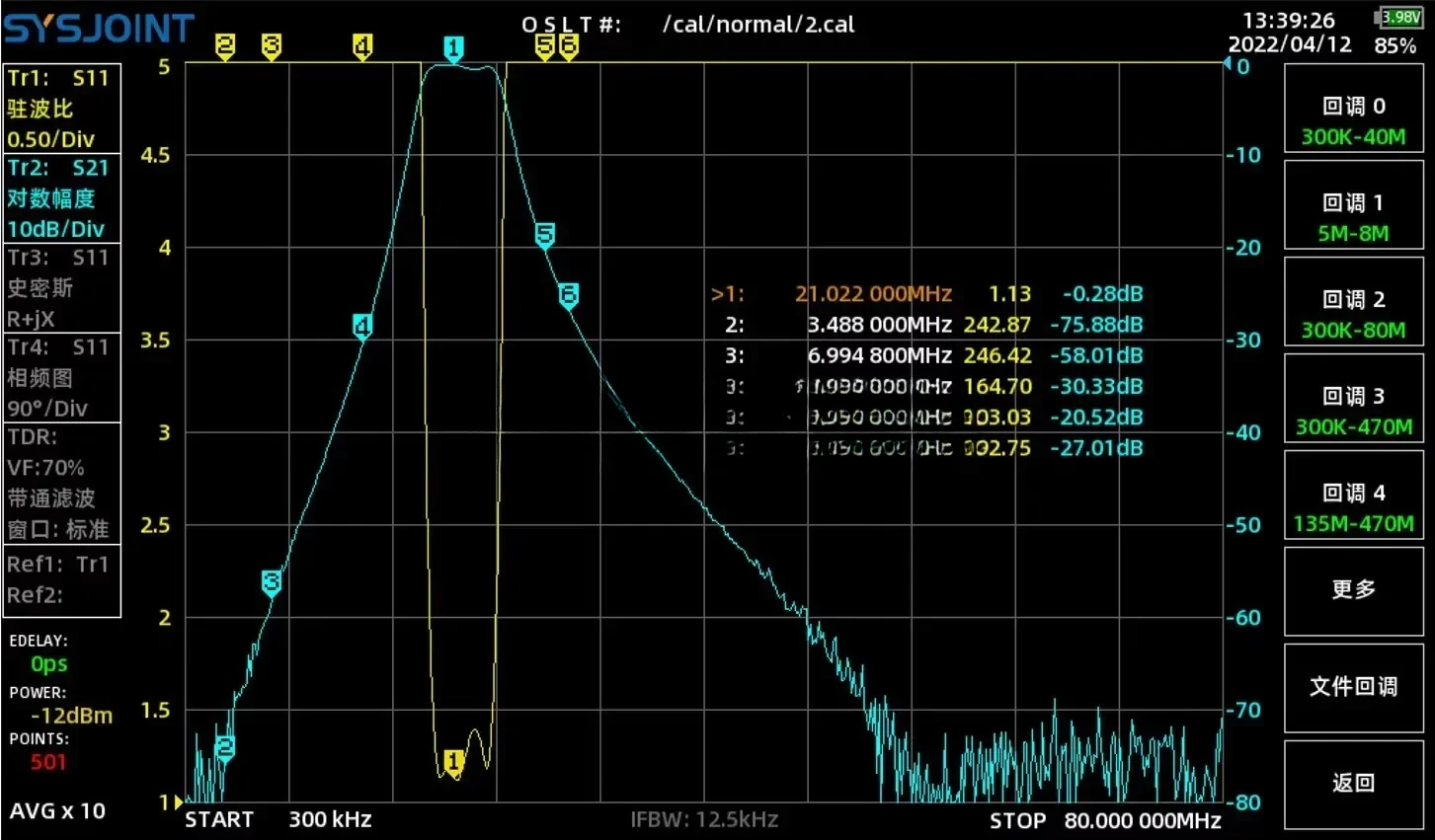The width and height of the screenshot is (1435, 840).
Task: Select the Tr1 S11 驻波比 trace panel
Action: pyautogui.click(x=62, y=109)
